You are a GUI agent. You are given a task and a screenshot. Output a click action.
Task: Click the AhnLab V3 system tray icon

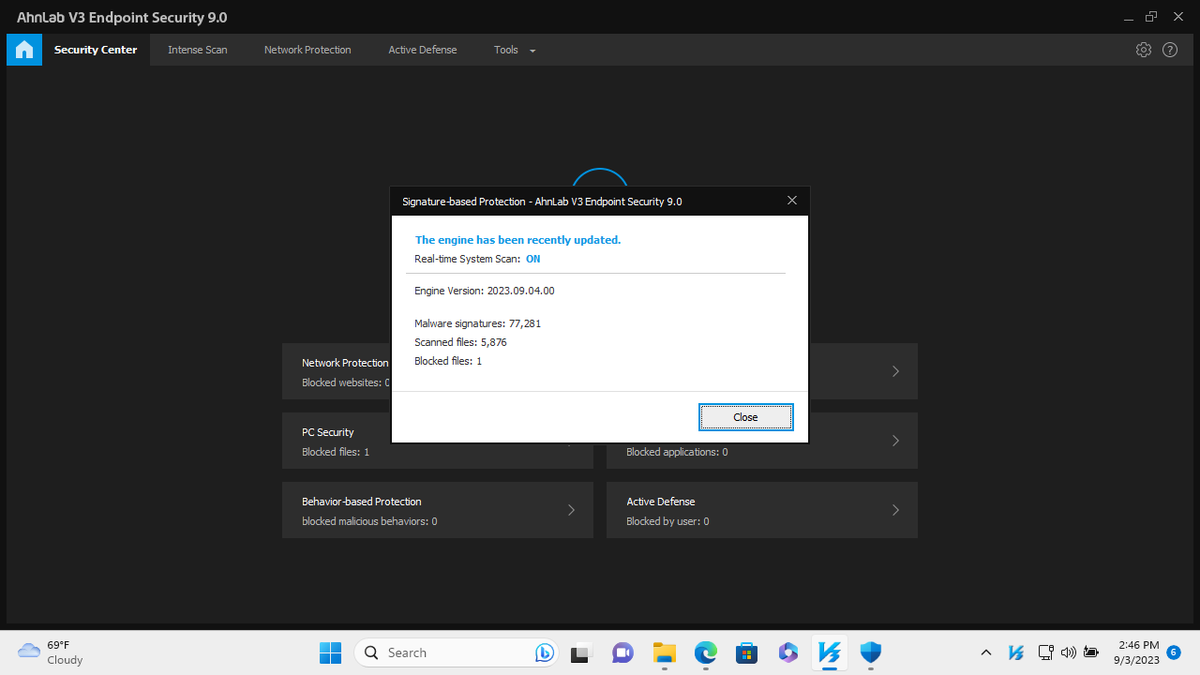click(1016, 652)
